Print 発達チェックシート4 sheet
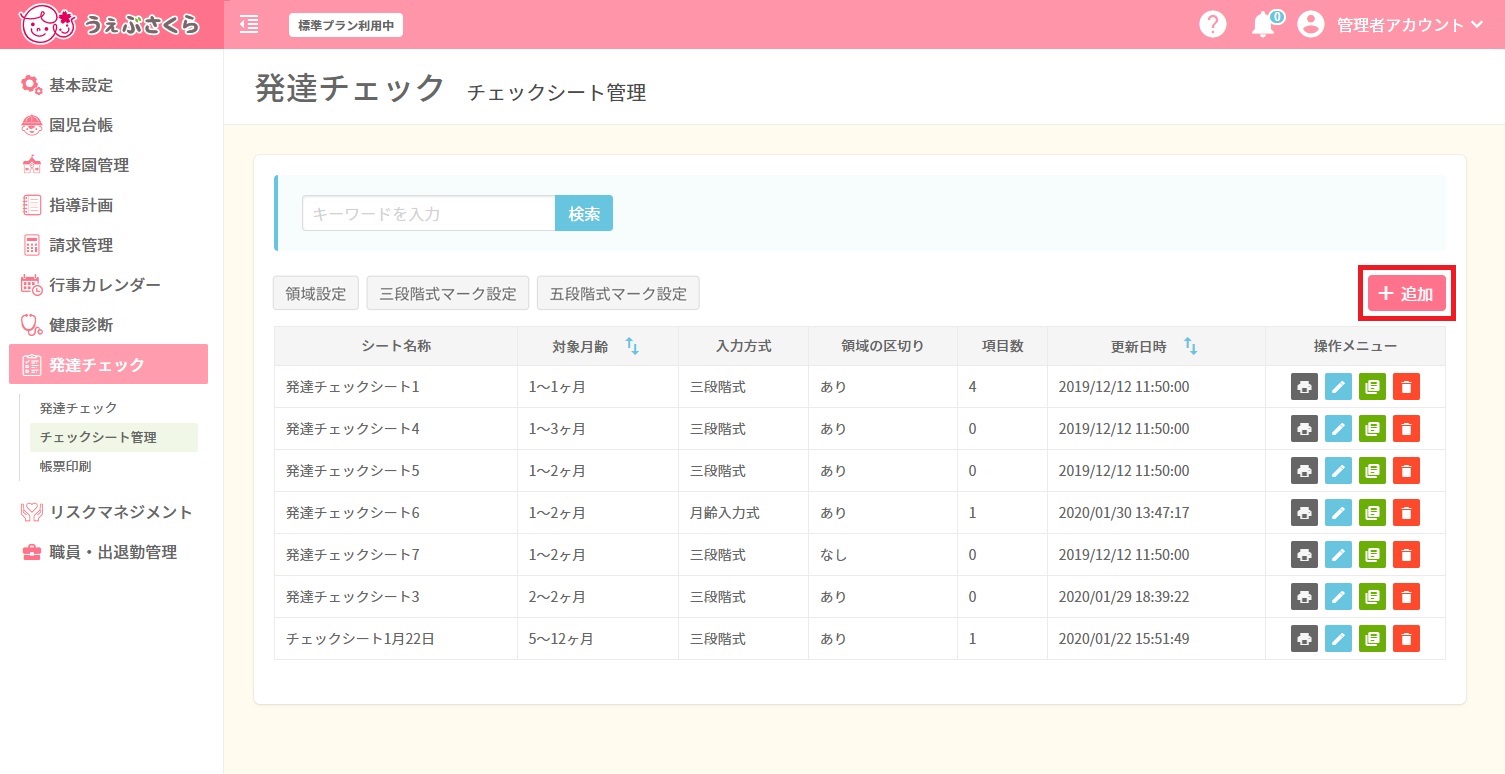 coord(1304,429)
